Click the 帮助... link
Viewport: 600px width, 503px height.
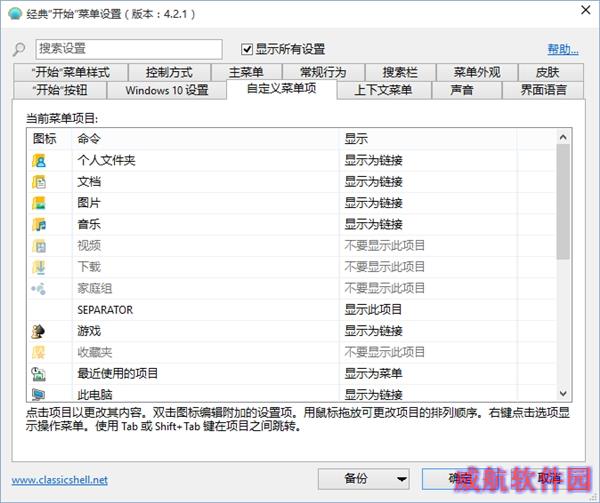pyautogui.click(x=563, y=49)
